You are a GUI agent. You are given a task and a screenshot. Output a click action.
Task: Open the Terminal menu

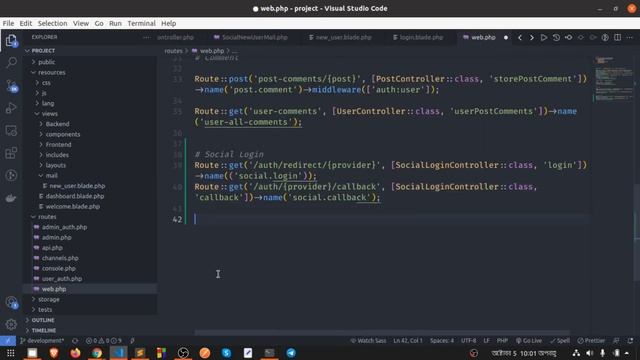point(141,23)
